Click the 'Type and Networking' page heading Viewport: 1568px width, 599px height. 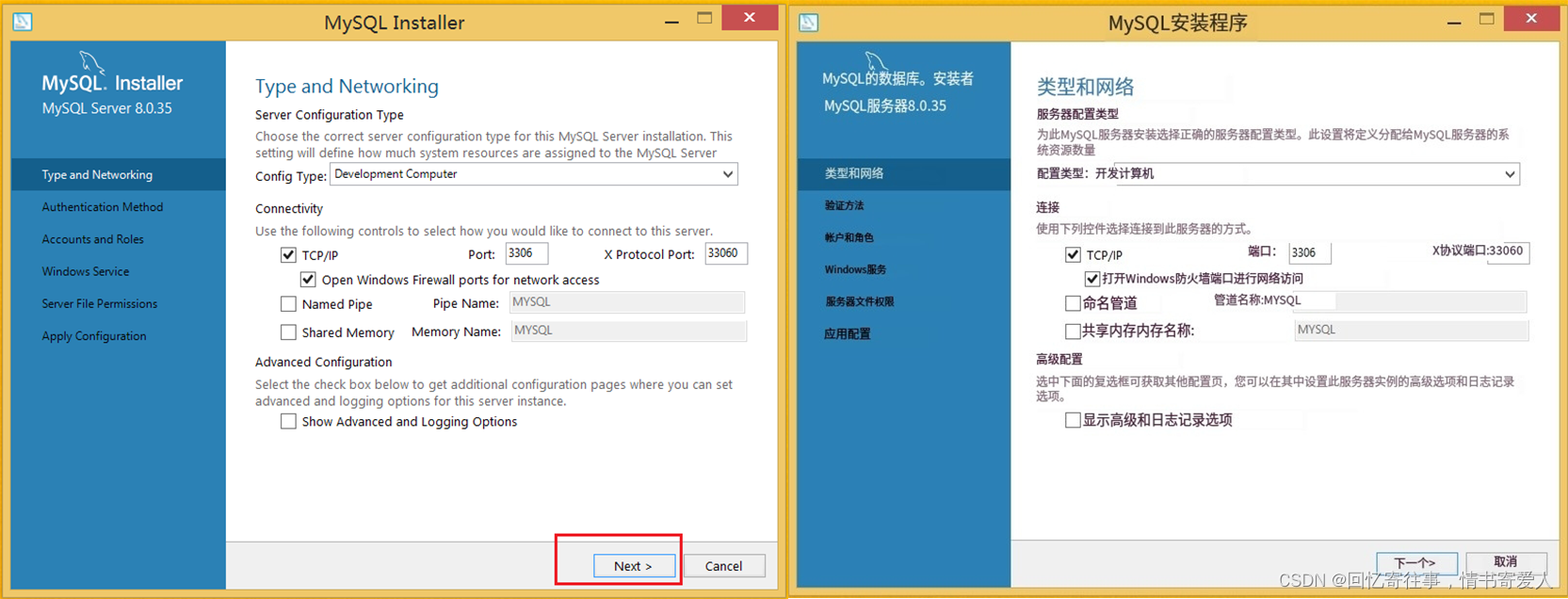point(347,87)
